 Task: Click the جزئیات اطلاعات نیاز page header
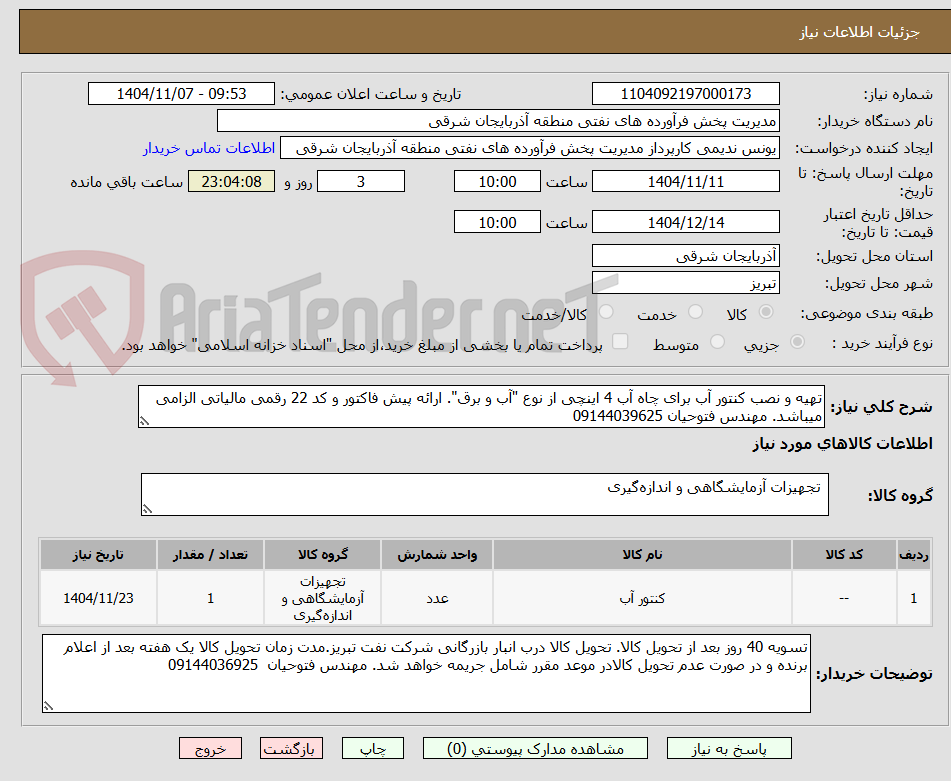coord(859,32)
